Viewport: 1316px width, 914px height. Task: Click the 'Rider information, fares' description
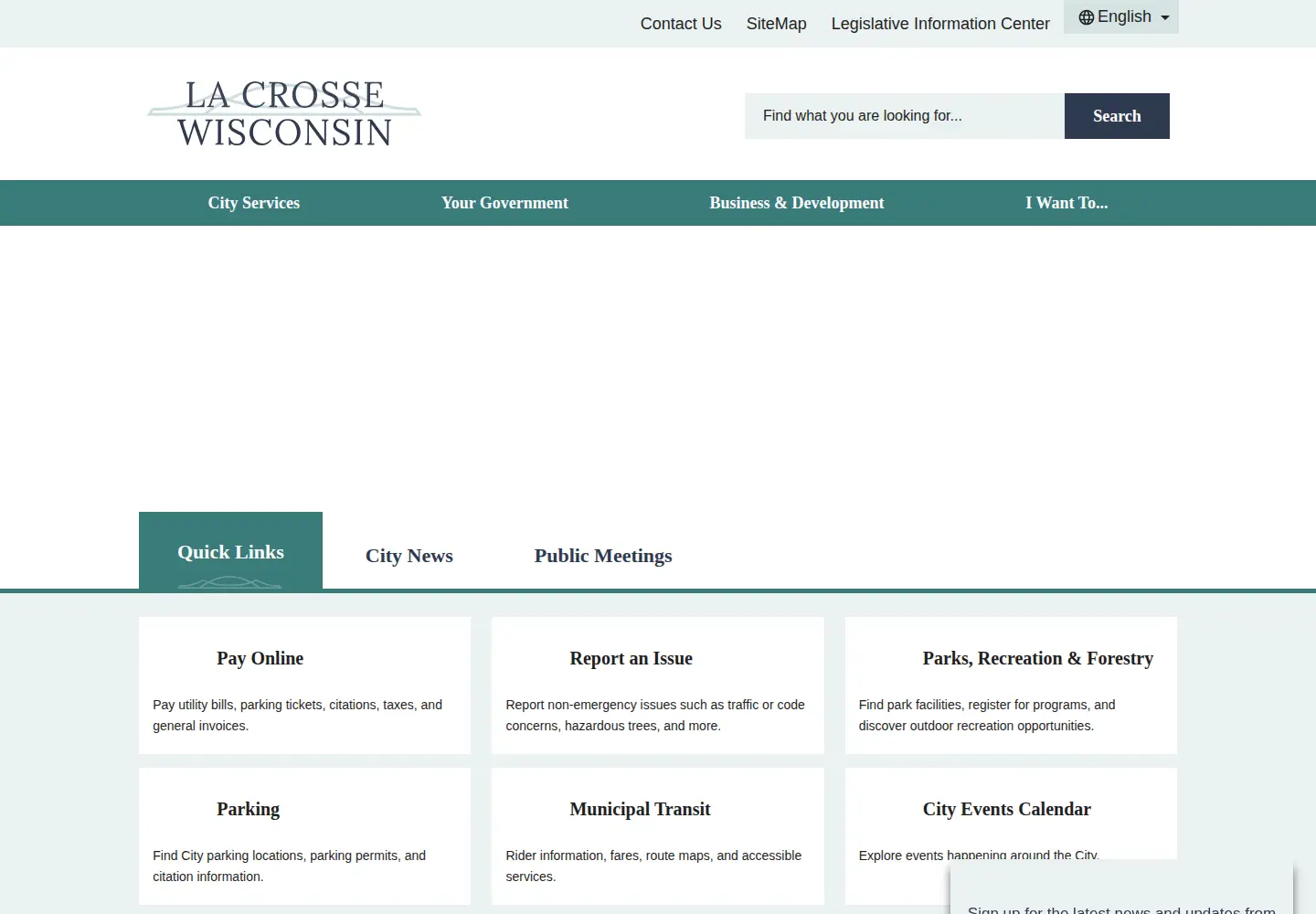tap(653, 866)
